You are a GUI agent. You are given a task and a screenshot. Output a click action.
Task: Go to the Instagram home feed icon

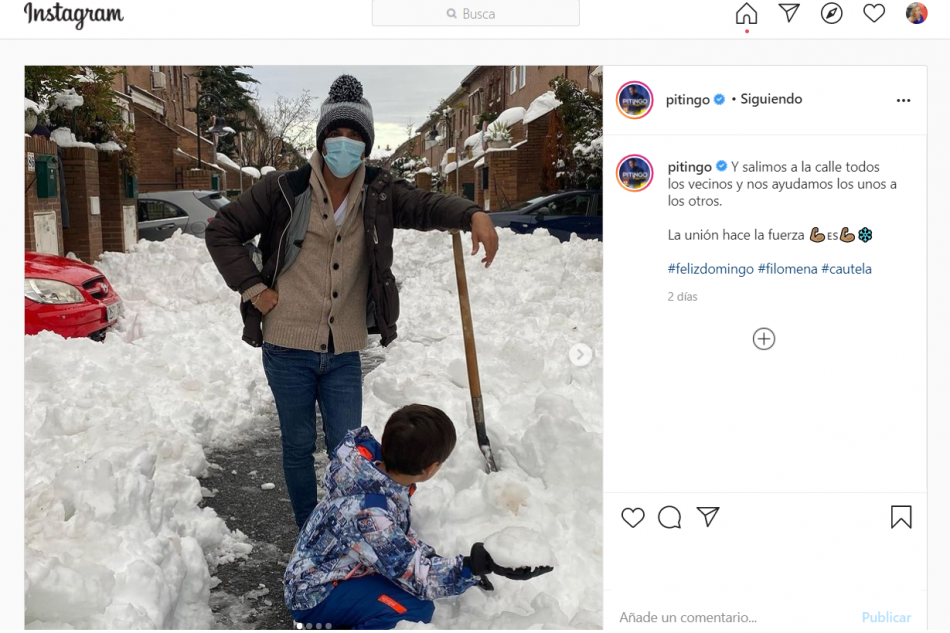[x=746, y=13]
